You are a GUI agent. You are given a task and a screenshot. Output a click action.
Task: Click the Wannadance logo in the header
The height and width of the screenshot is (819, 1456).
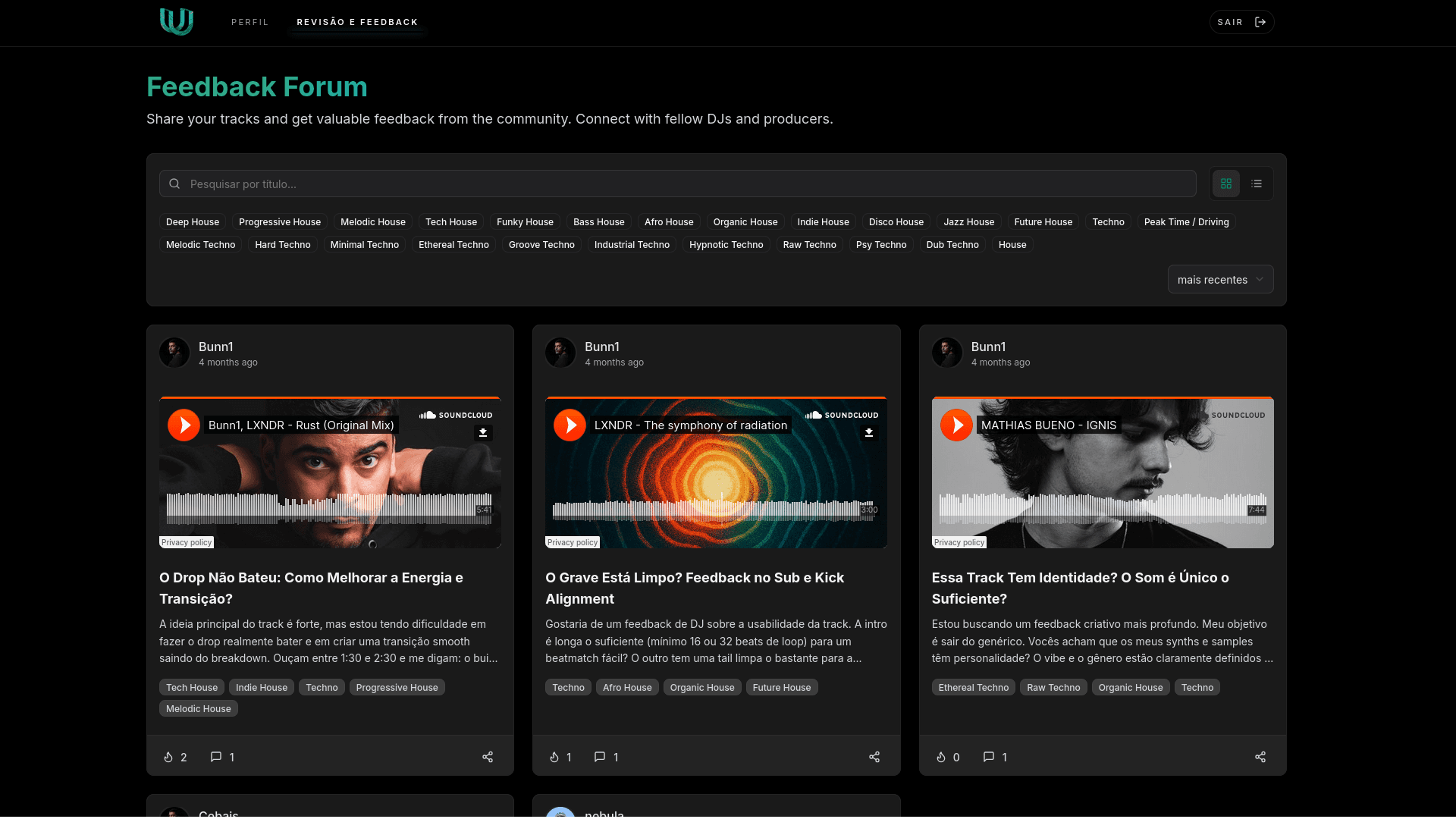click(x=176, y=22)
